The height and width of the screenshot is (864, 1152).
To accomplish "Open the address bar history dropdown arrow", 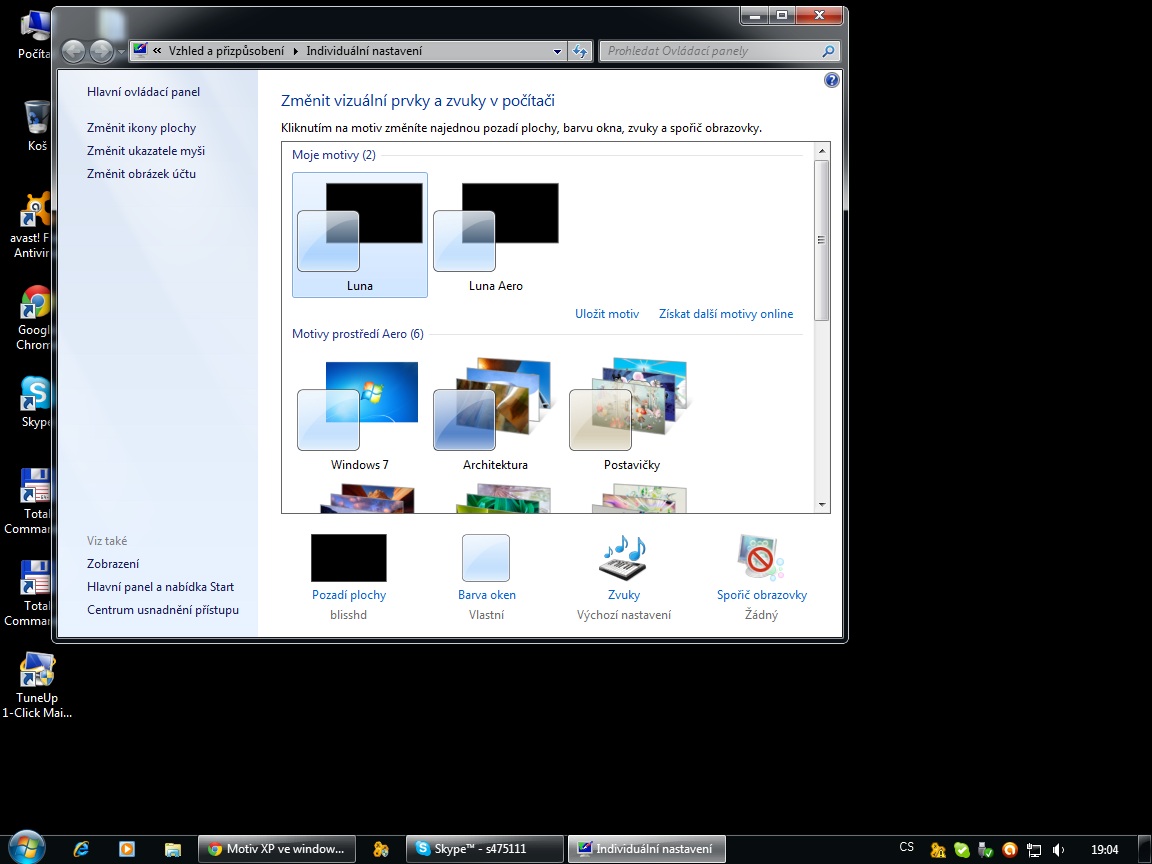I will [557, 51].
